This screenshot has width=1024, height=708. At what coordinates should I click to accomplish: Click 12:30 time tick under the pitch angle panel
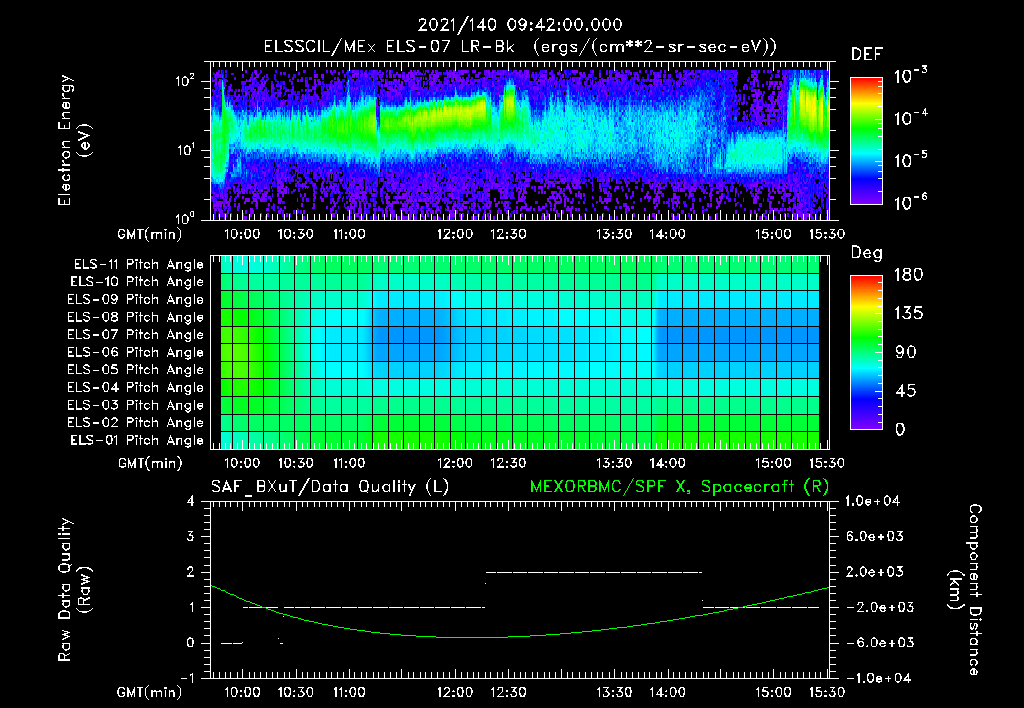(x=507, y=463)
